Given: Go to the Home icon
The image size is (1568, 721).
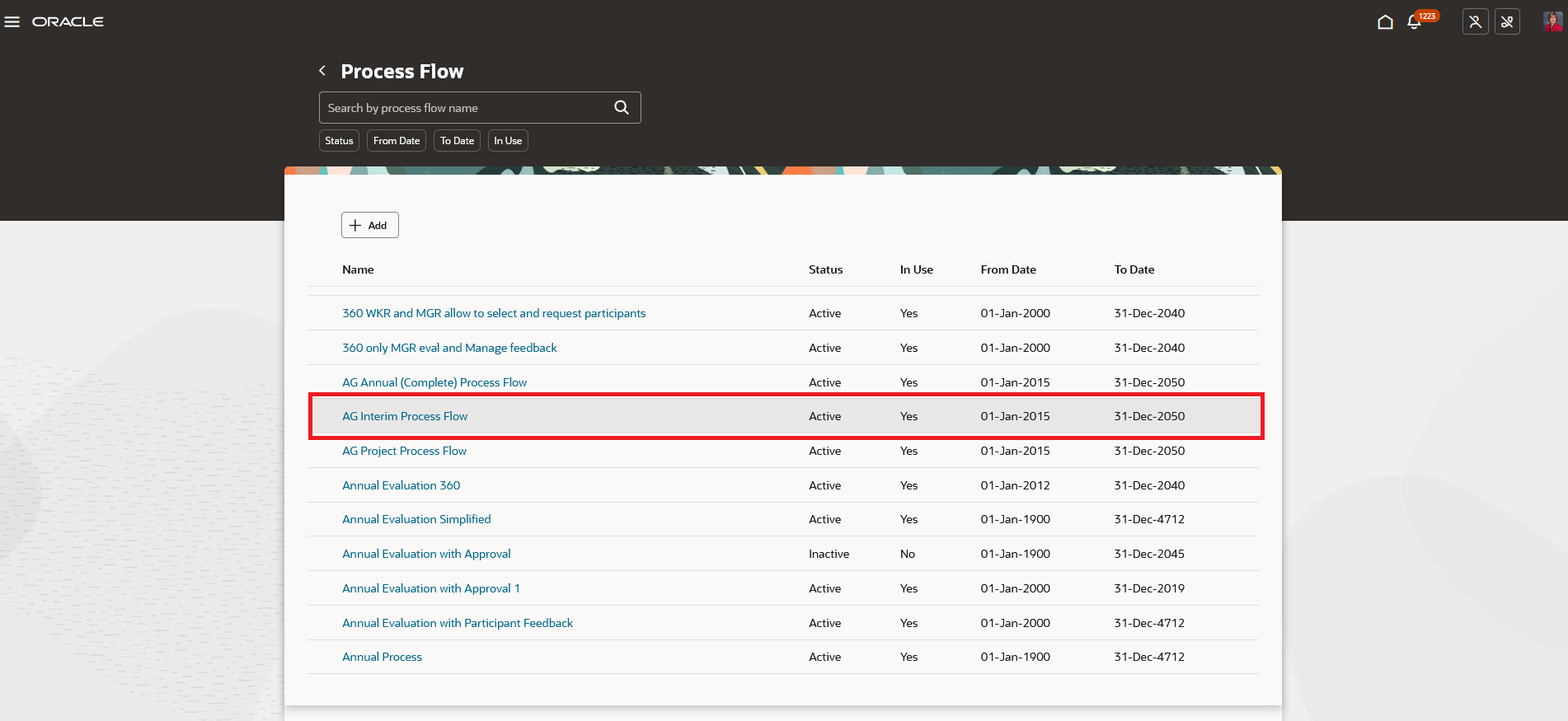Looking at the screenshot, I should pyautogui.click(x=1385, y=21).
